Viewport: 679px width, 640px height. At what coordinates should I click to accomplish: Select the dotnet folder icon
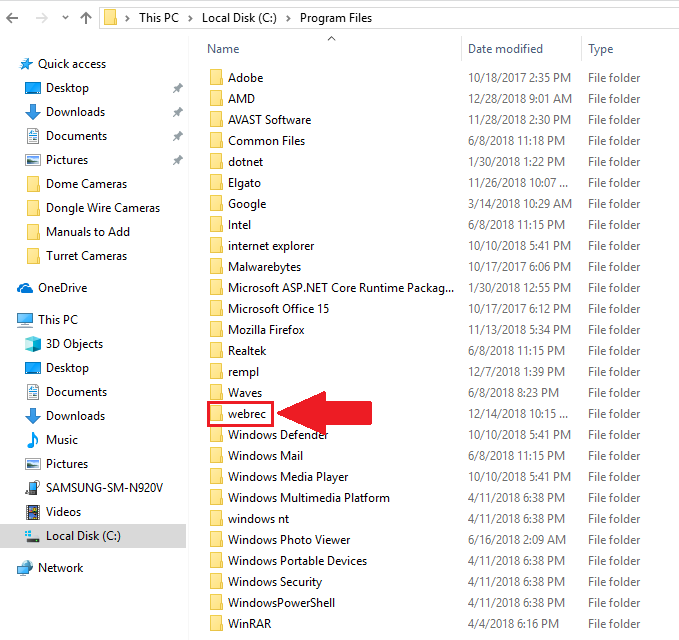click(216, 162)
